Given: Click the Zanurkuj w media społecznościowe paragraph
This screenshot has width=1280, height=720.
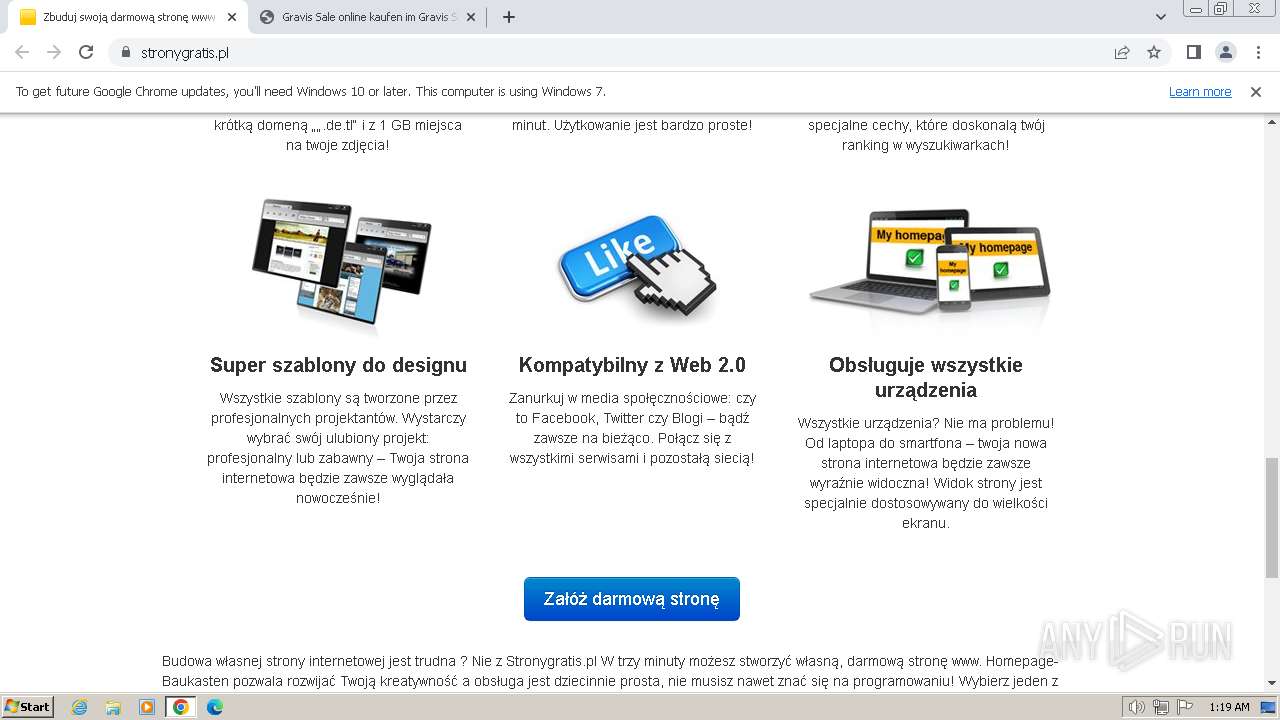Looking at the screenshot, I should click(x=632, y=428).
